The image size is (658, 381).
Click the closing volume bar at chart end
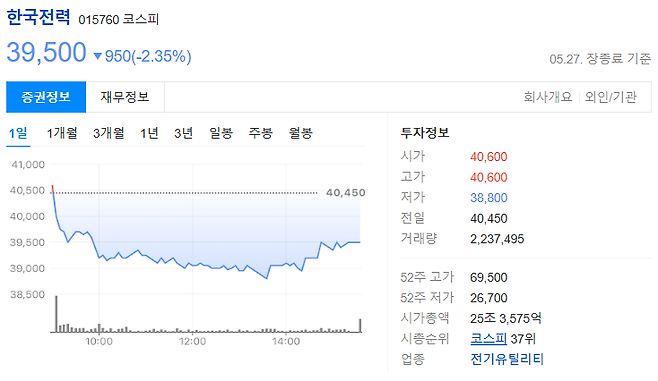point(360,326)
